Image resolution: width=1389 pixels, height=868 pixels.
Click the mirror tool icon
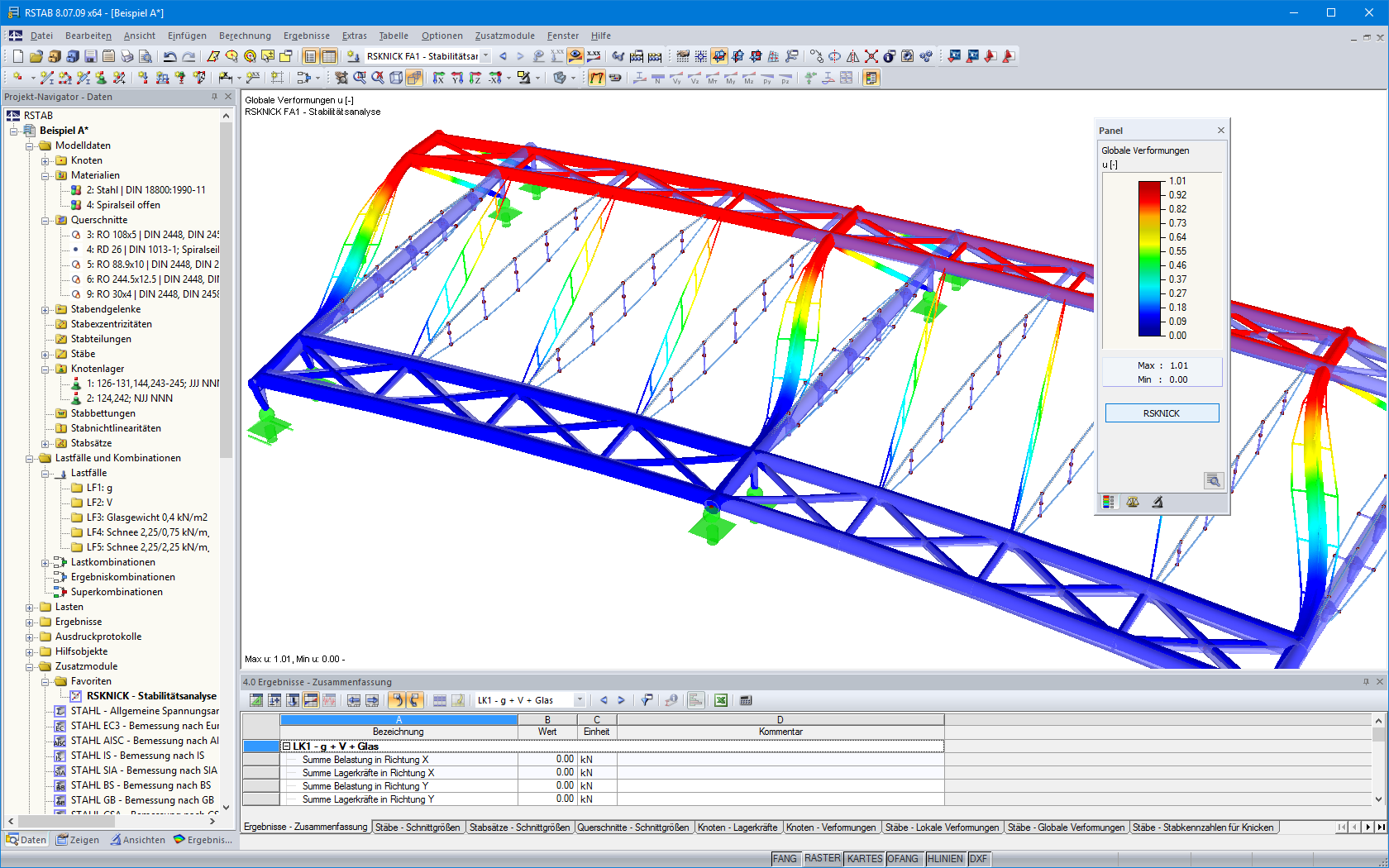(x=852, y=56)
